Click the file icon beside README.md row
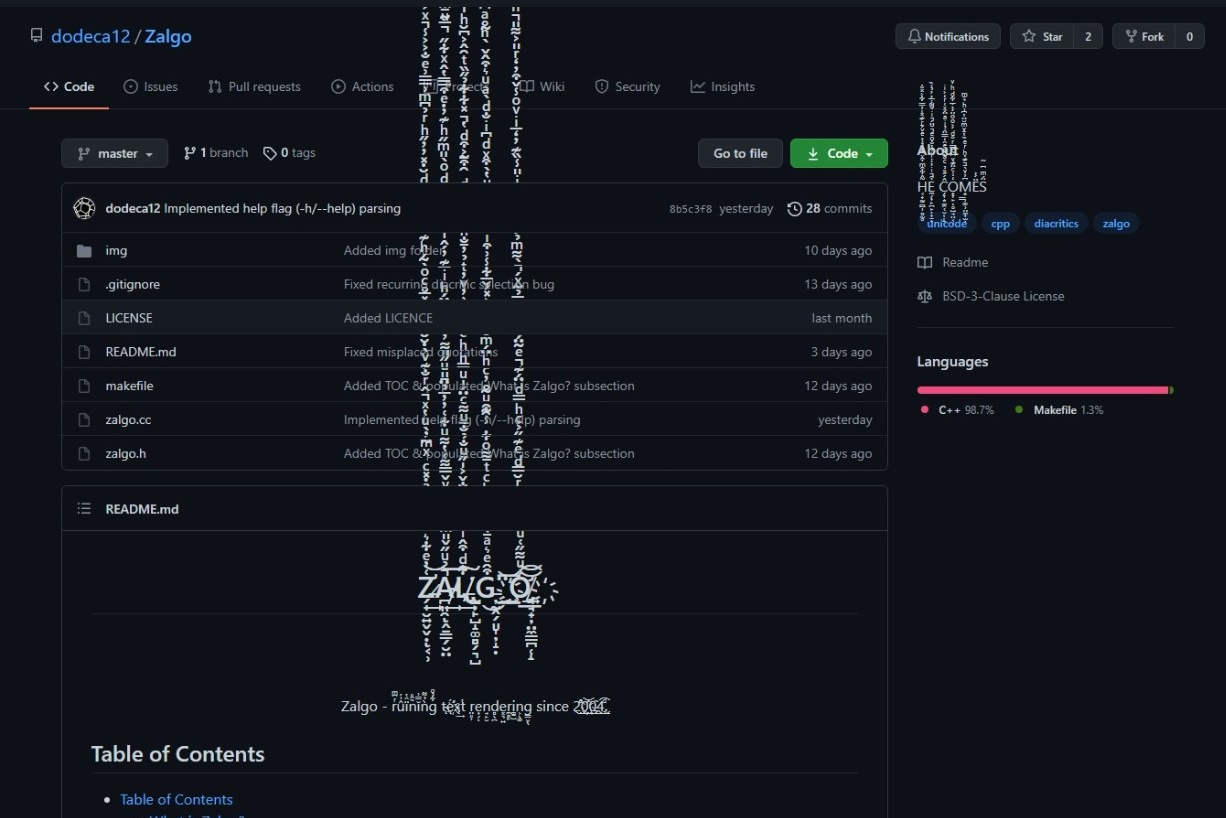Screen dimensions: 1226x818 (x=84, y=352)
